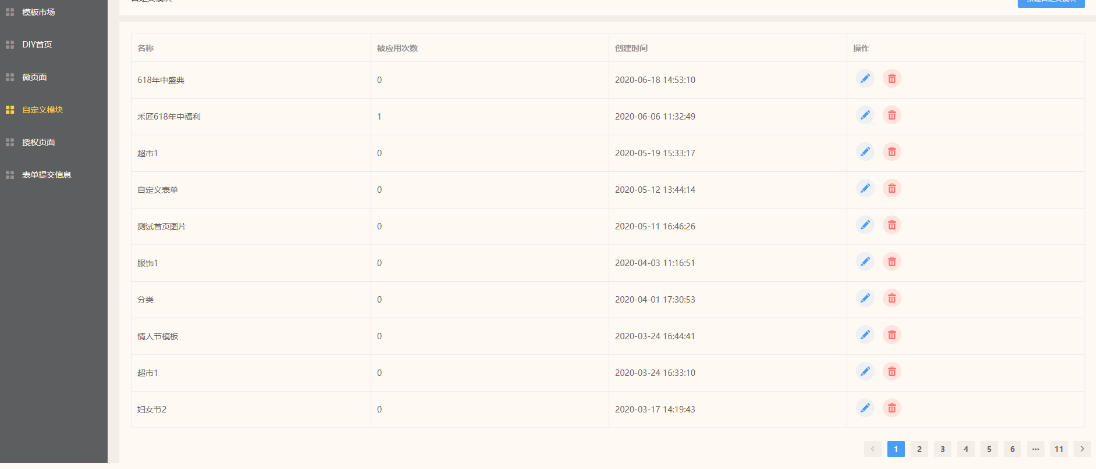1096x469 pixels.
Task: Delete the module created 2020-05-19 15:33:17
Action: (892, 152)
